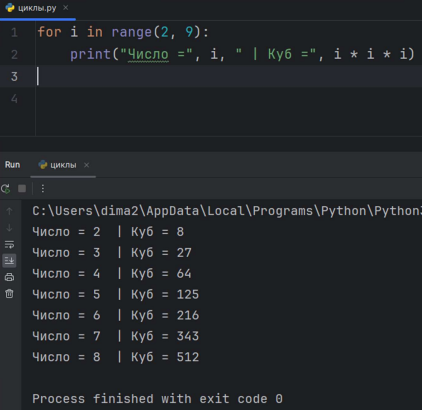Viewport: 422px width, 410px height.
Task: Jump up the stack trace with up arrow
Action: coord(9,211)
